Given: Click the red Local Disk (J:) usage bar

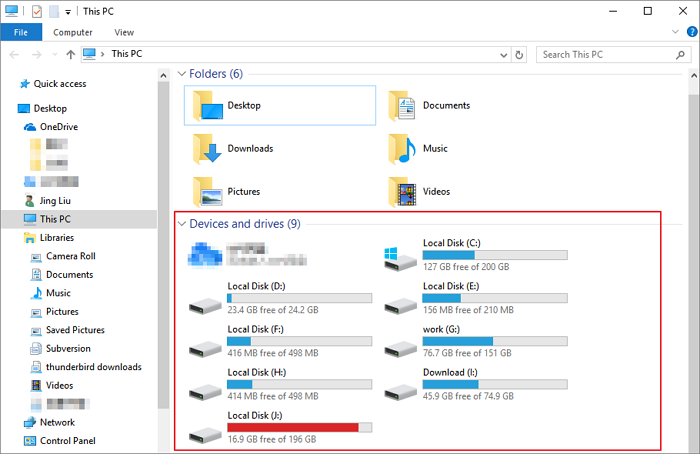Looking at the screenshot, I should click(299, 427).
